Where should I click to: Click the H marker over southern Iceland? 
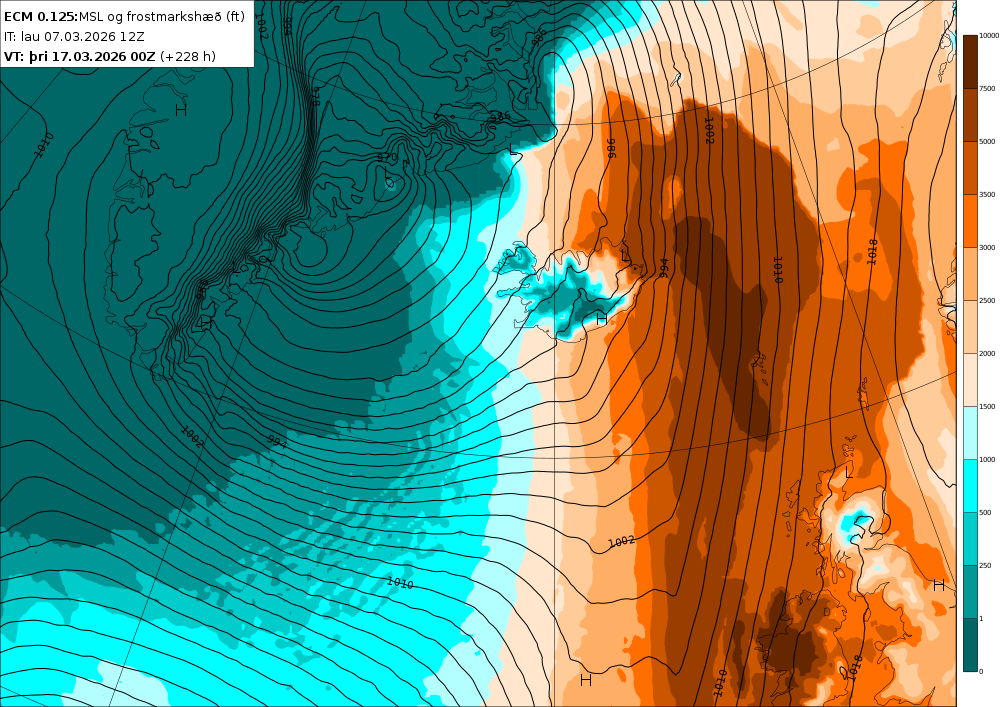pyautogui.click(x=601, y=318)
